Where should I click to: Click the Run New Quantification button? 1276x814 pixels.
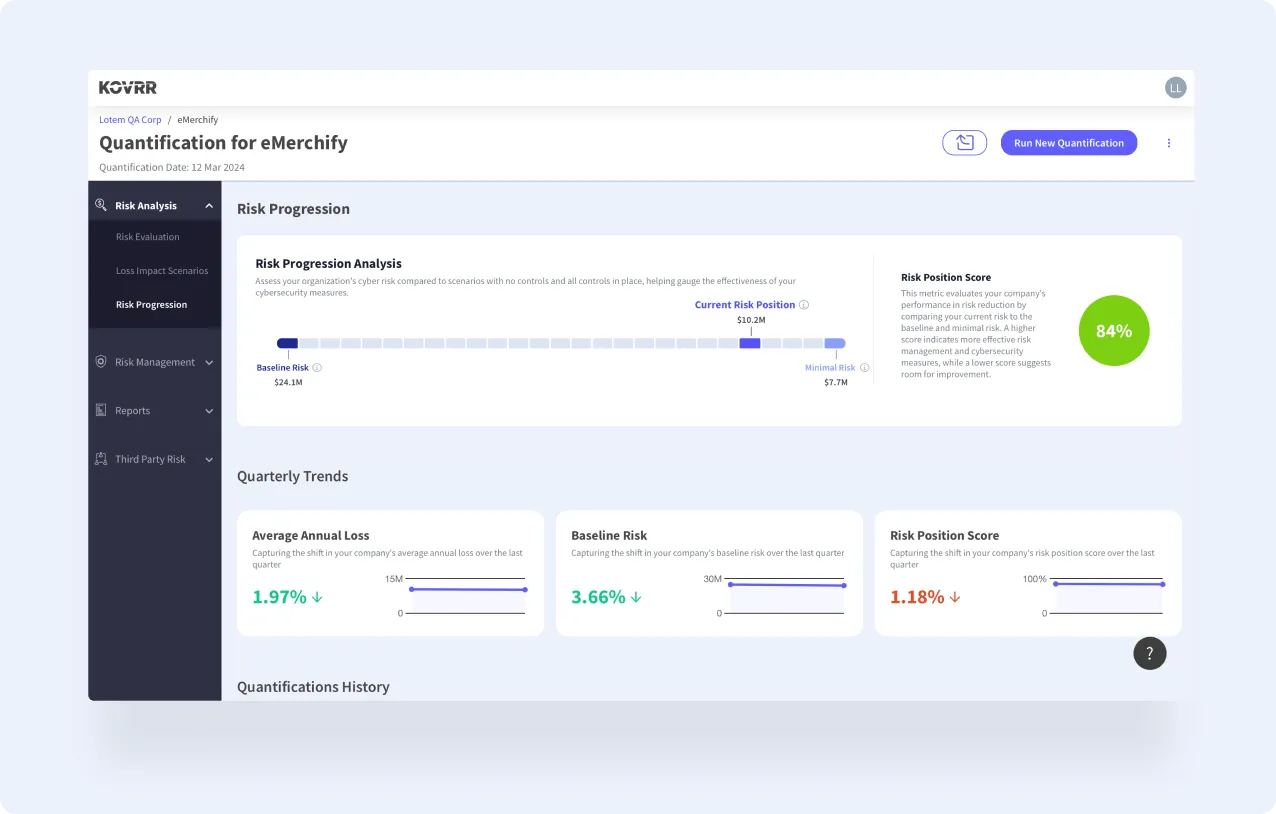pyautogui.click(x=1068, y=142)
